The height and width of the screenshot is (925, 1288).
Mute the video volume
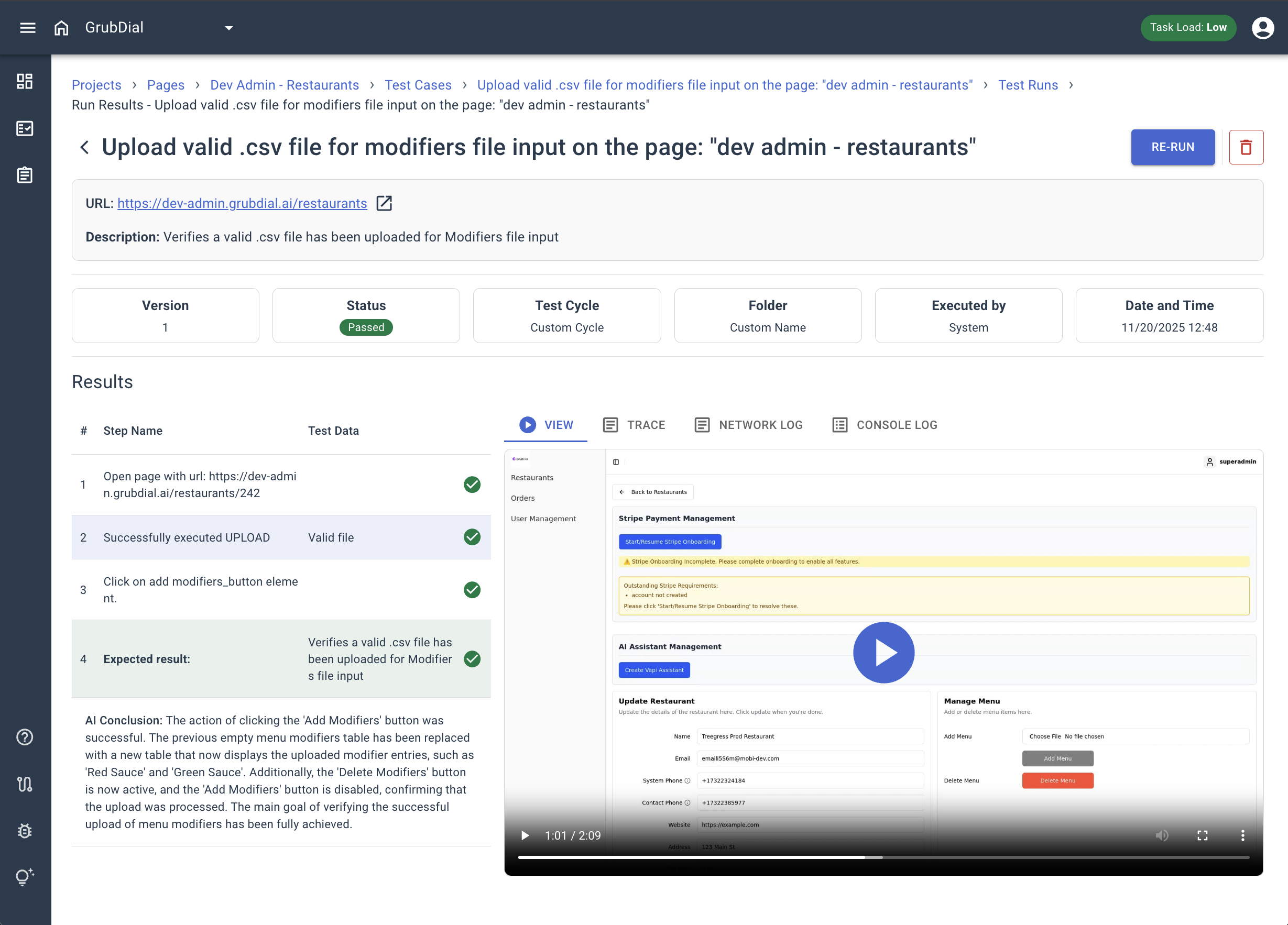pos(1161,835)
